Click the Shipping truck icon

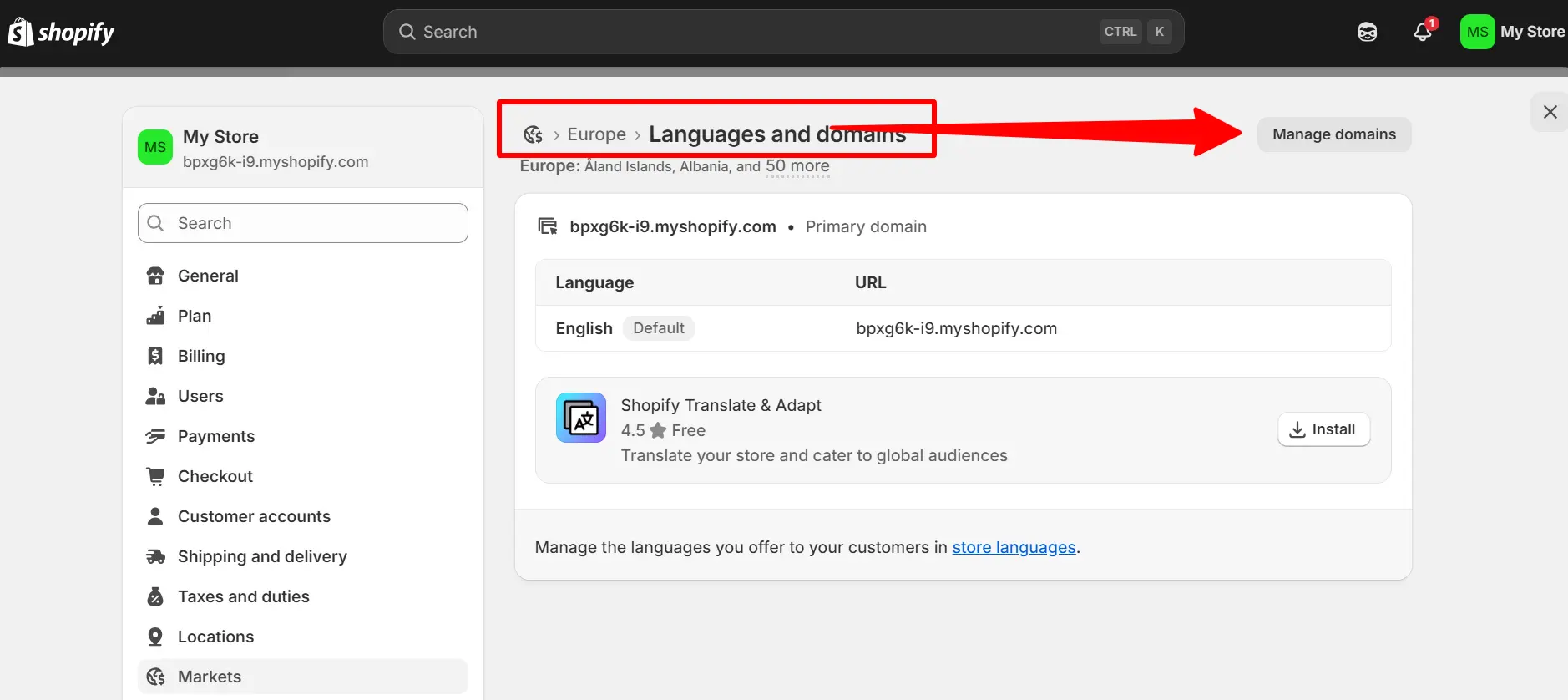155,556
